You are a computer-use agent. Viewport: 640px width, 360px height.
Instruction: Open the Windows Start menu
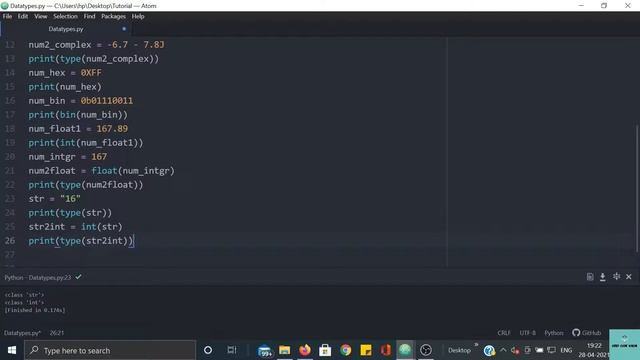pyautogui.click(x=12, y=350)
